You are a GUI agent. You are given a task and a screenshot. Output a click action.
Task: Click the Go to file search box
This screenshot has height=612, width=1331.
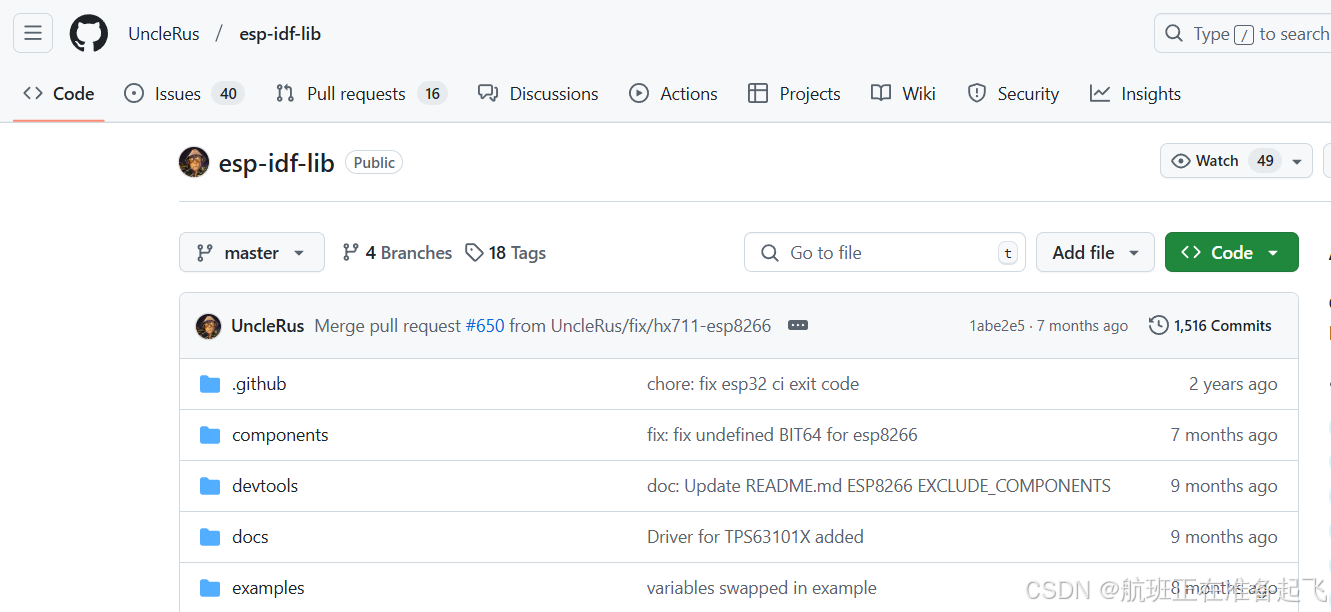tap(885, 253)
